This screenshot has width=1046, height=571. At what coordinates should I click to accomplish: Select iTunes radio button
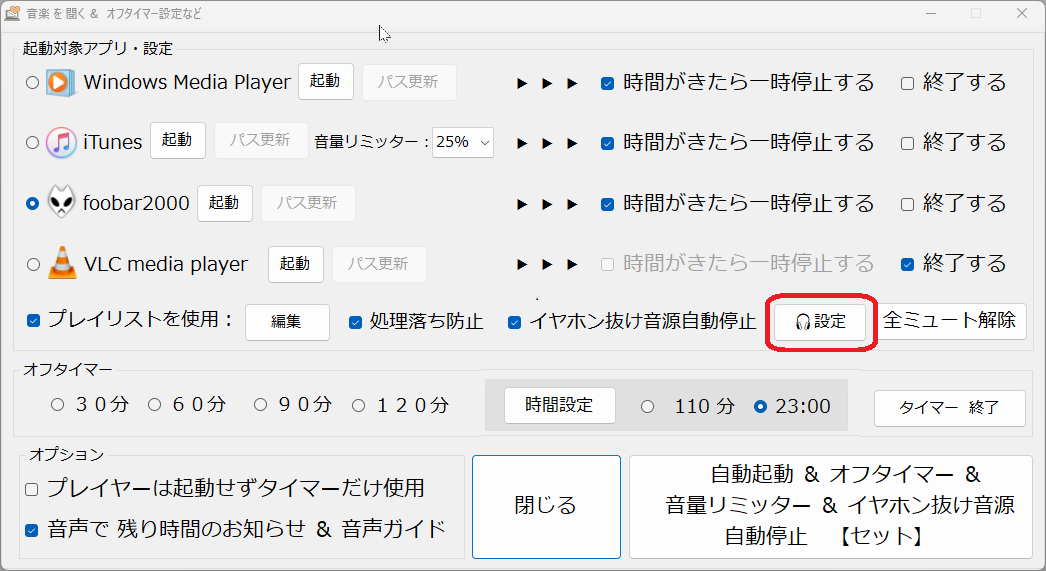point(32,142)
